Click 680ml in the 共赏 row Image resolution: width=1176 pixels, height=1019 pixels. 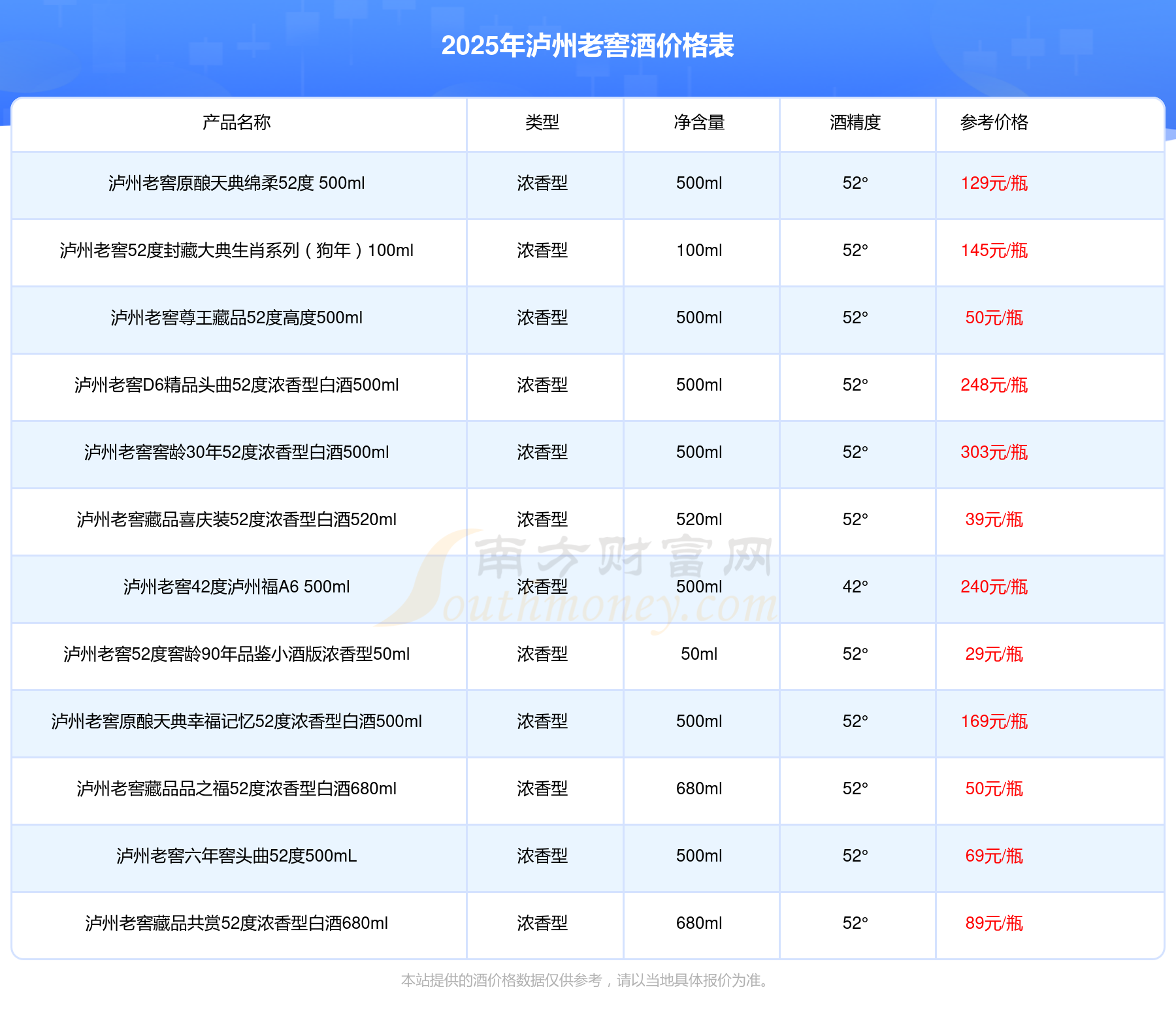(699, 923)
